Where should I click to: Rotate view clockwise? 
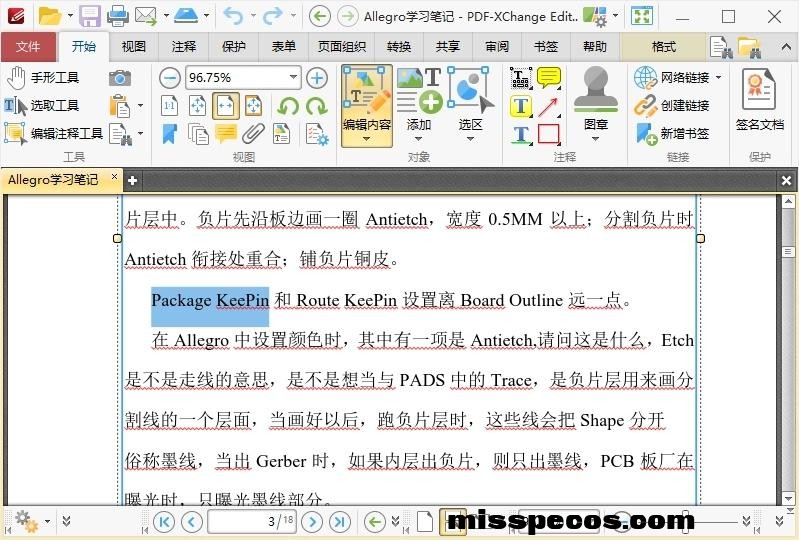[316, 106]
